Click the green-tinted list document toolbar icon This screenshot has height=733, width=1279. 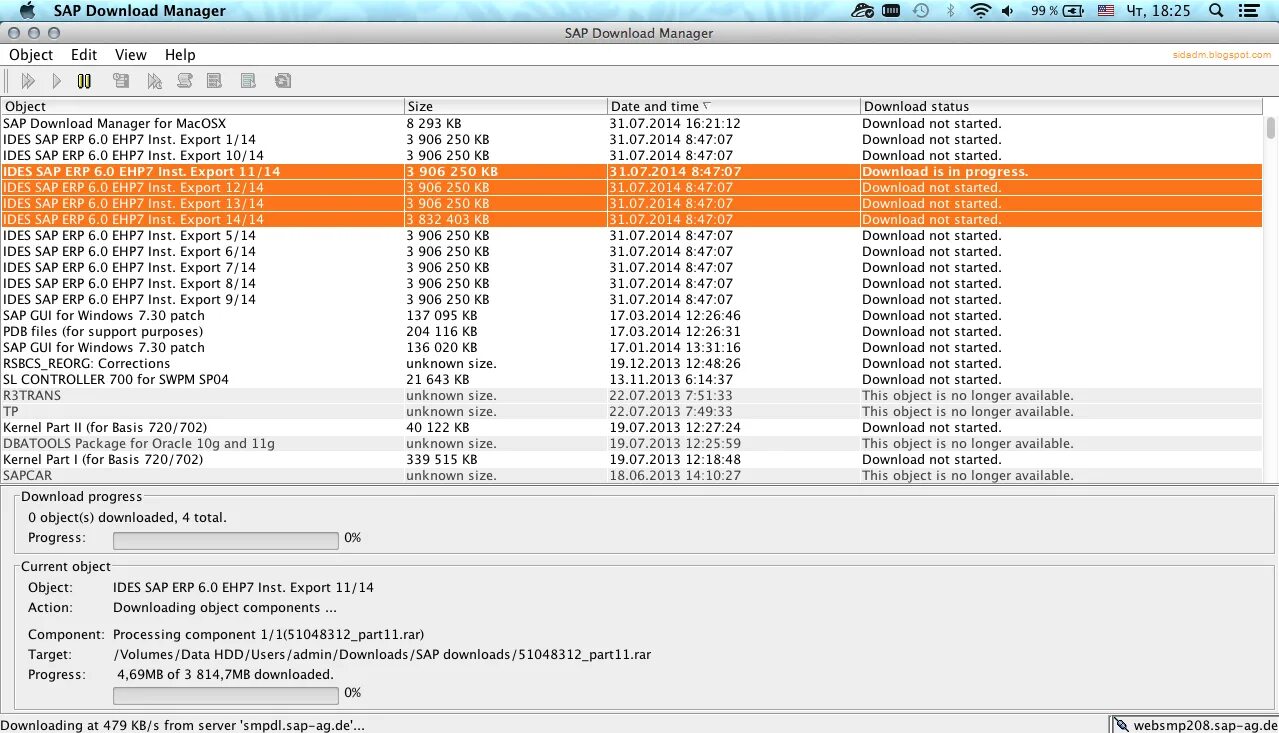click(248, 81)
